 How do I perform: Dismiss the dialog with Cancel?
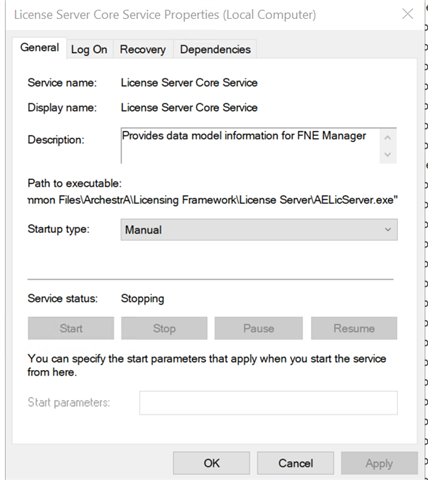tap(296, 463)
